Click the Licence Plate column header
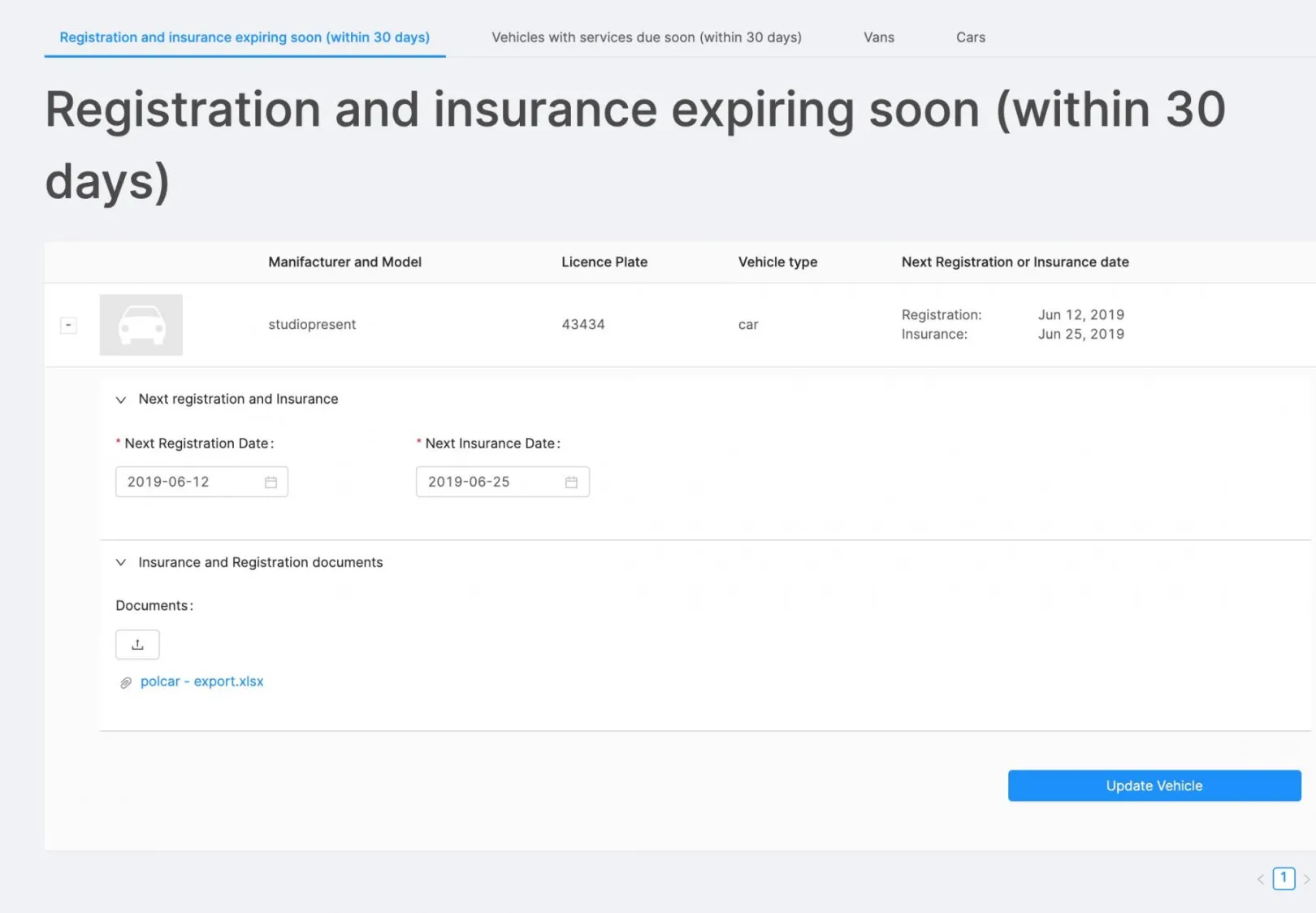Image resolution: width=1316 pixels, height=913 pixels. 604,262
